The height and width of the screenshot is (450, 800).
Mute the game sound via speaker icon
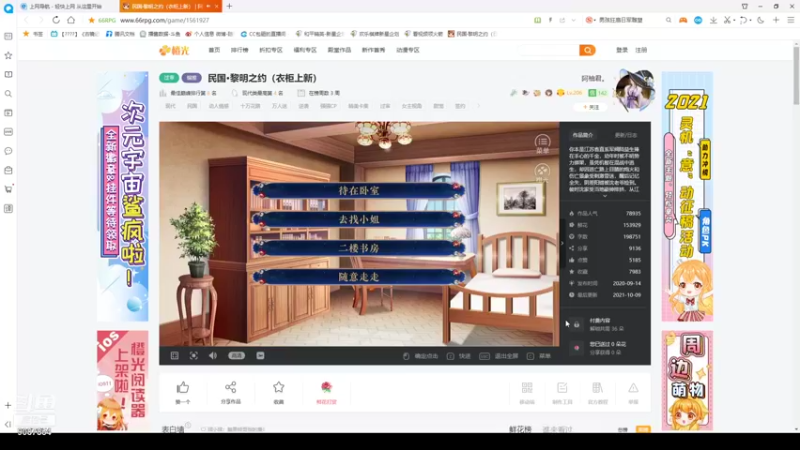213,356
